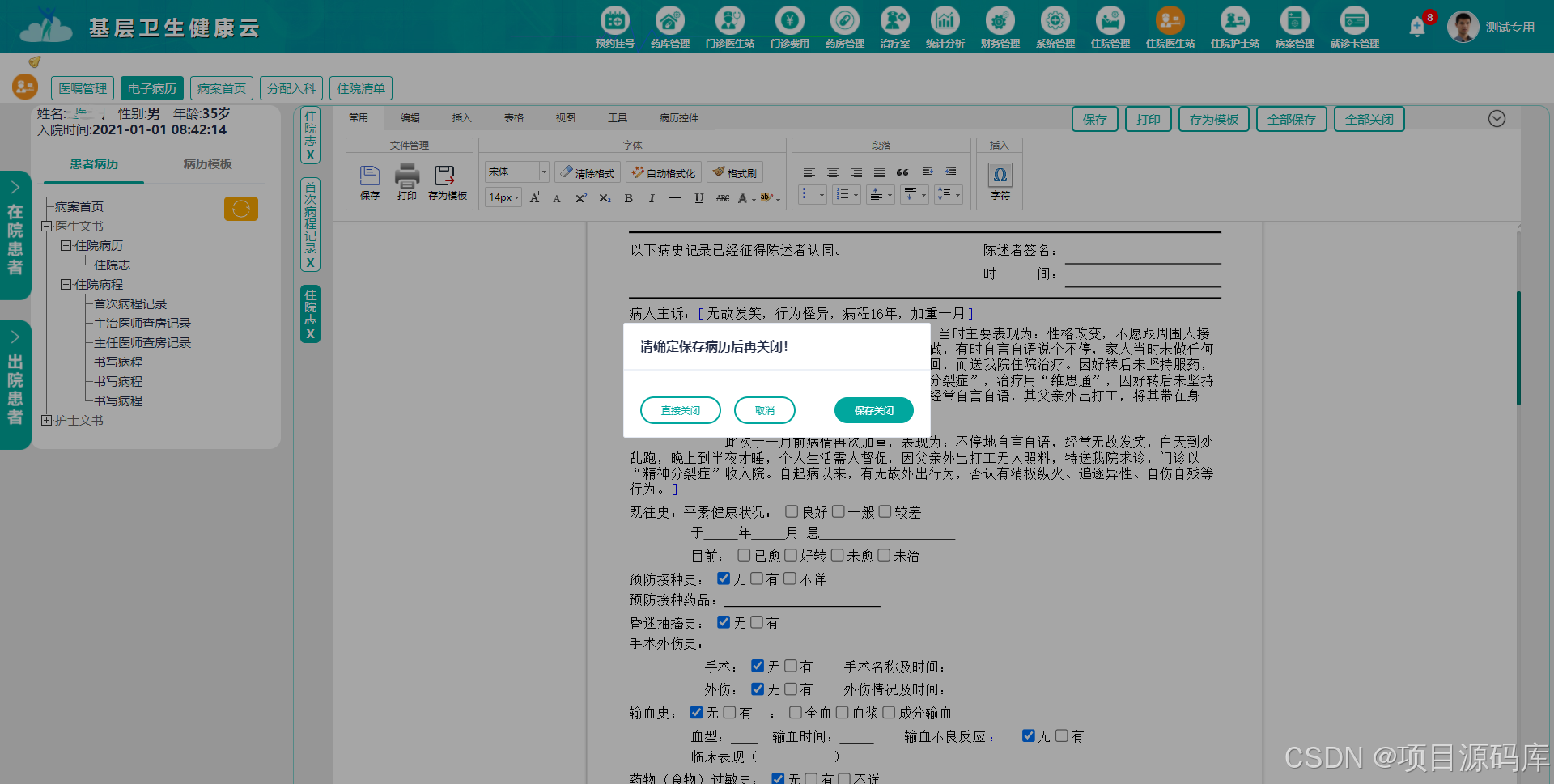Click the notification bell icon
1554x784 pixels.
point(1416,27)
